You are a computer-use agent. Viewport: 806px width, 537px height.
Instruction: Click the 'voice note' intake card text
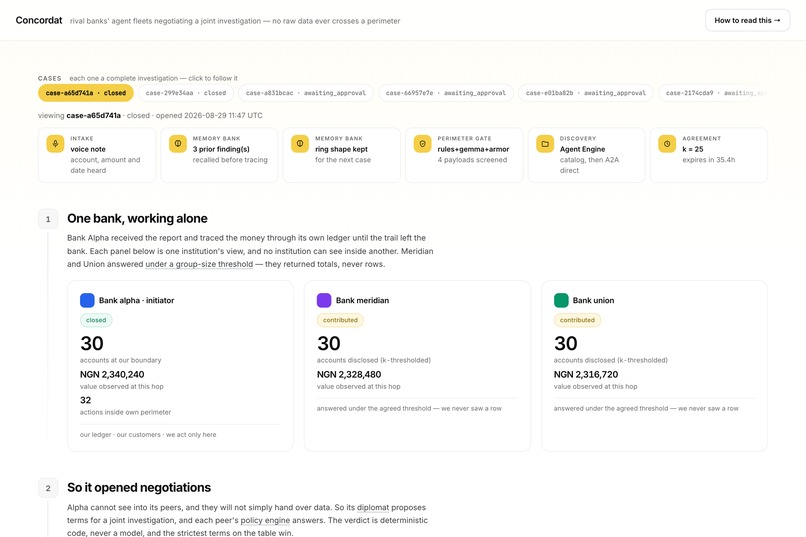pos(88,149)
